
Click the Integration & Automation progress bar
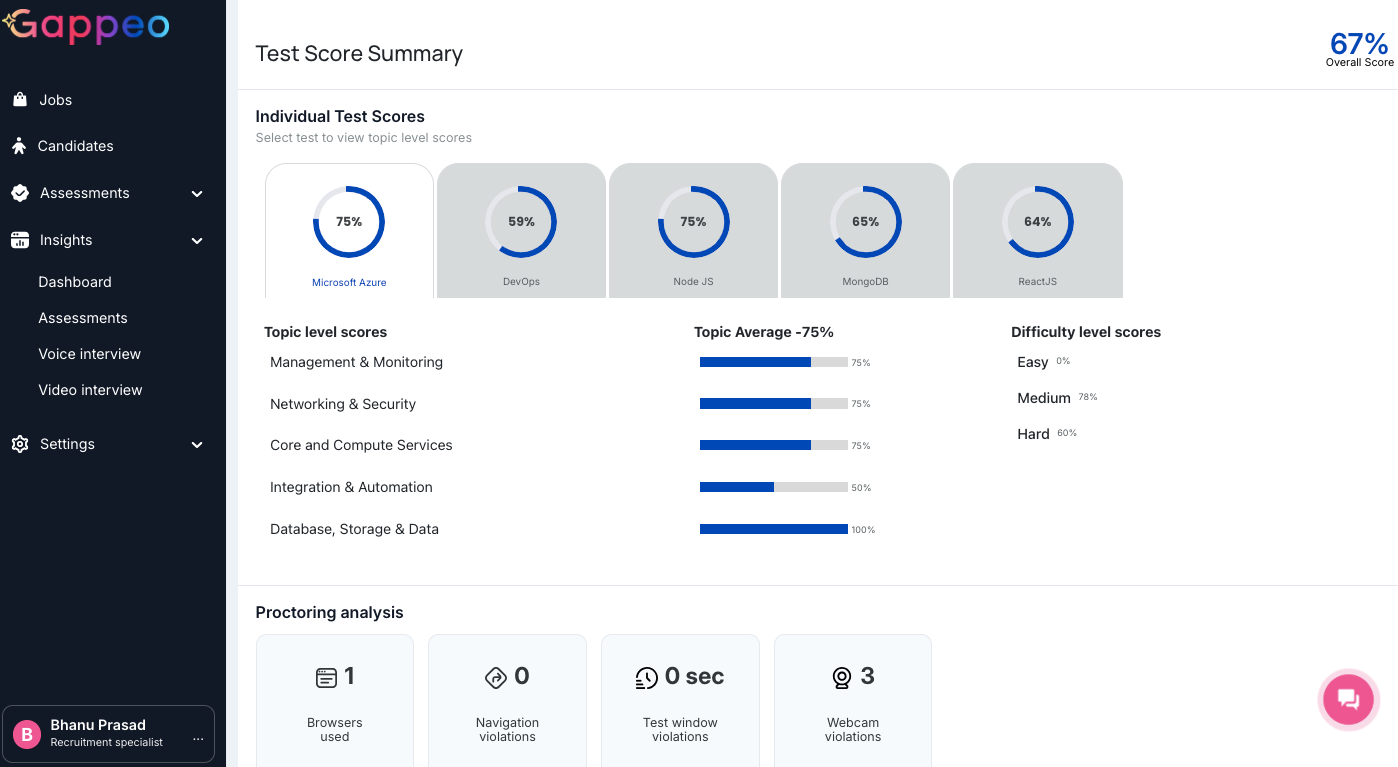tap(773, 487)
